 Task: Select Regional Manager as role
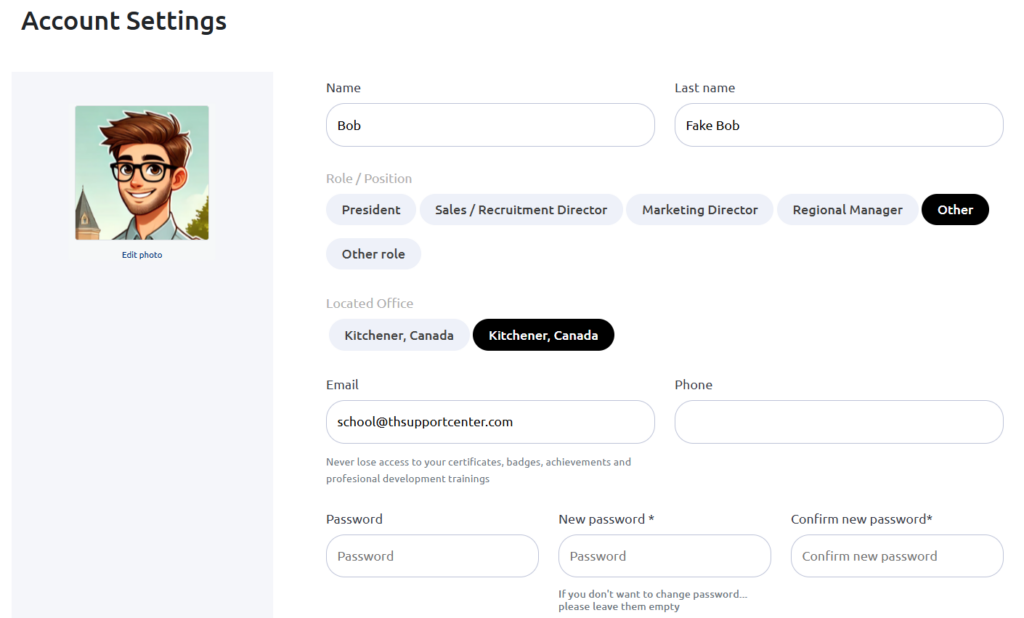point(847,210)
